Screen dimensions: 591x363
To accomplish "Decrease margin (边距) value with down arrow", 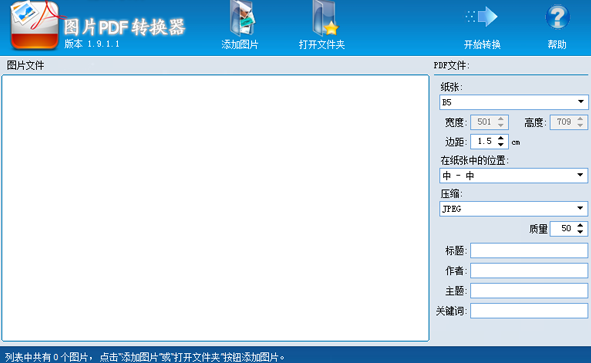I will point(501,144).
